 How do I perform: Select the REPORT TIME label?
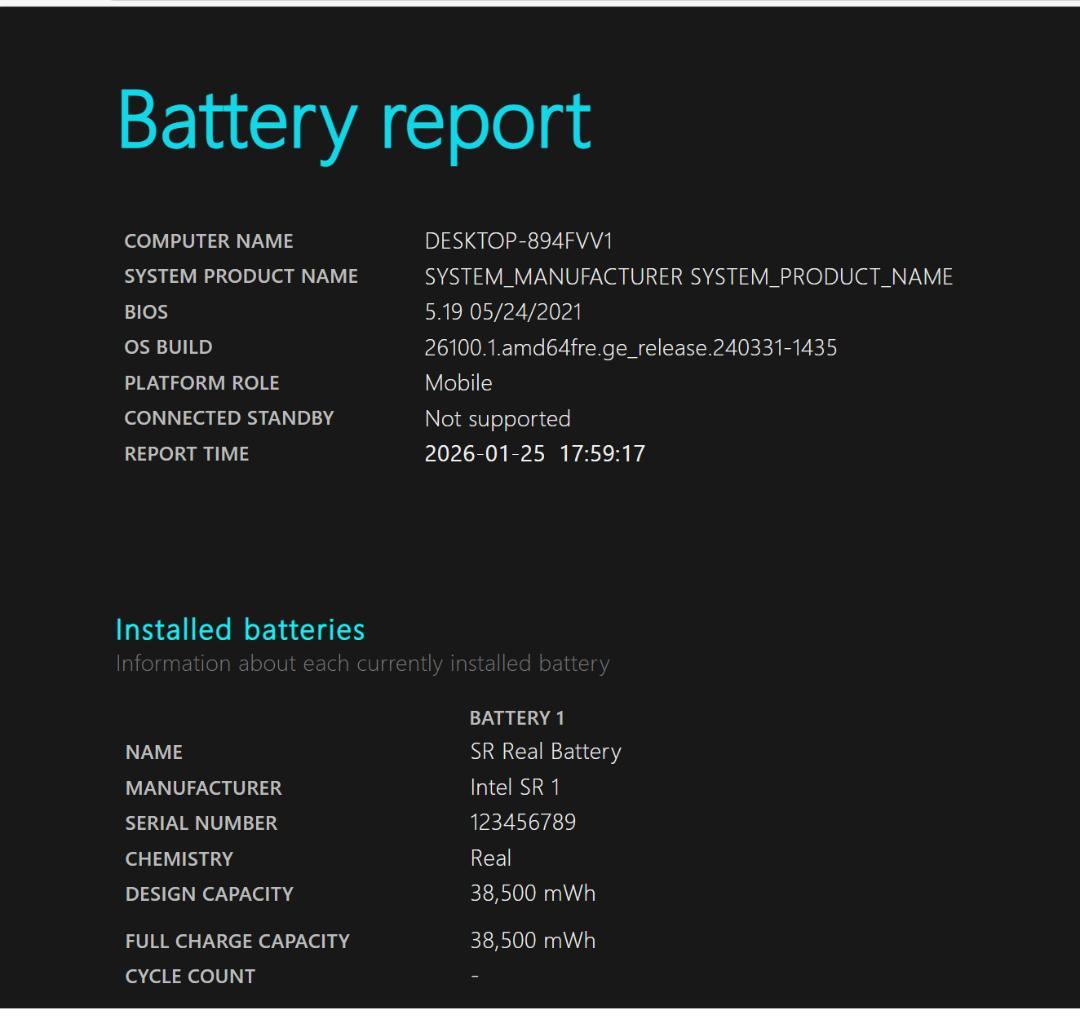[x=186, y=454]
